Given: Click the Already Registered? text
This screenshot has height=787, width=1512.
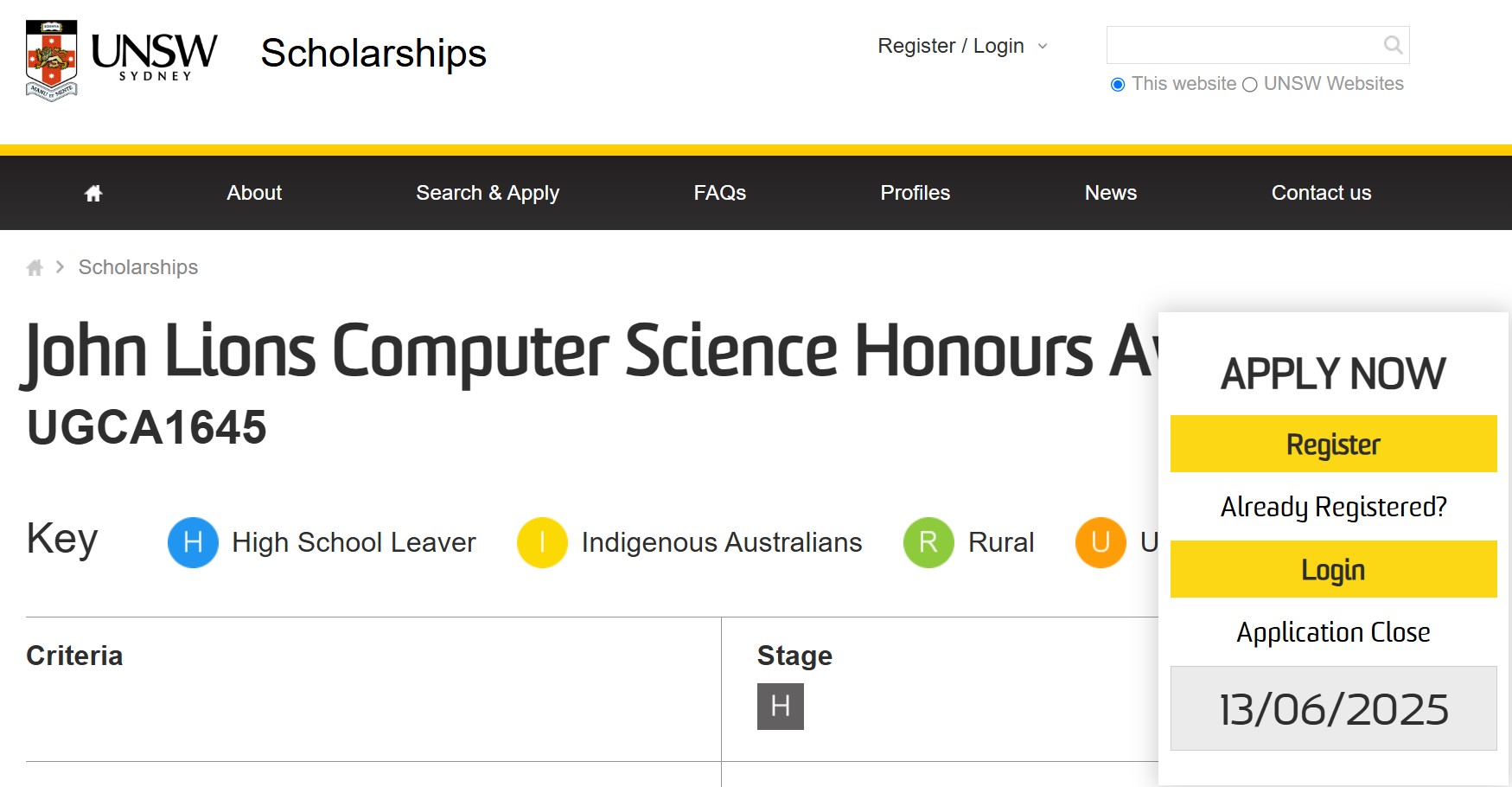Looking at the screenshot, I should 1333,507.
